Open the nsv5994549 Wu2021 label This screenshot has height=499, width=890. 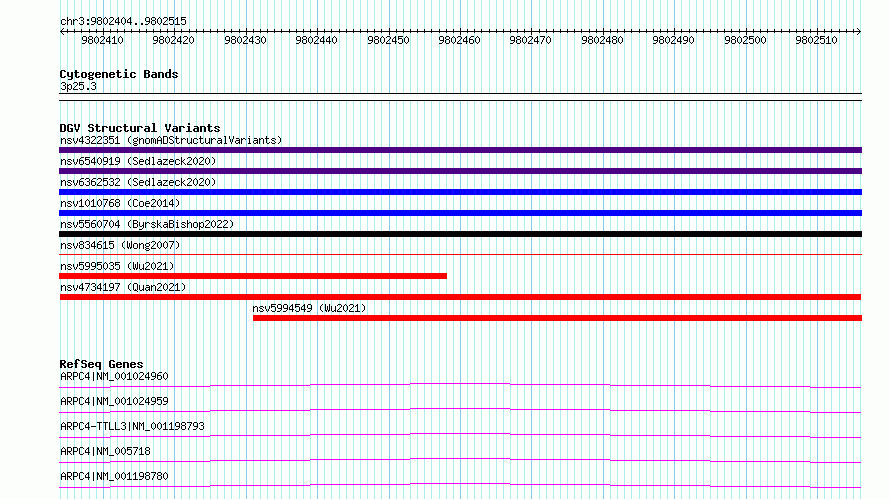pyautogui.click(x=309, y=308)
